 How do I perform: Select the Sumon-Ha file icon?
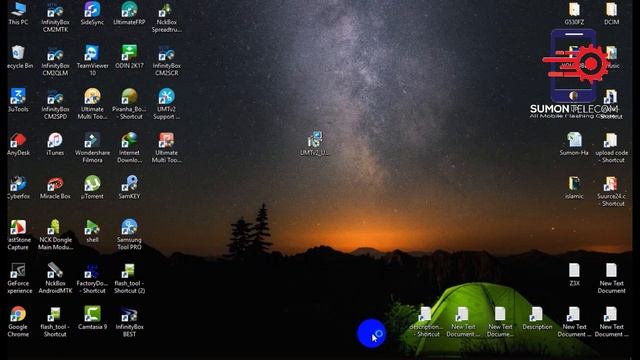click(574, 144)
